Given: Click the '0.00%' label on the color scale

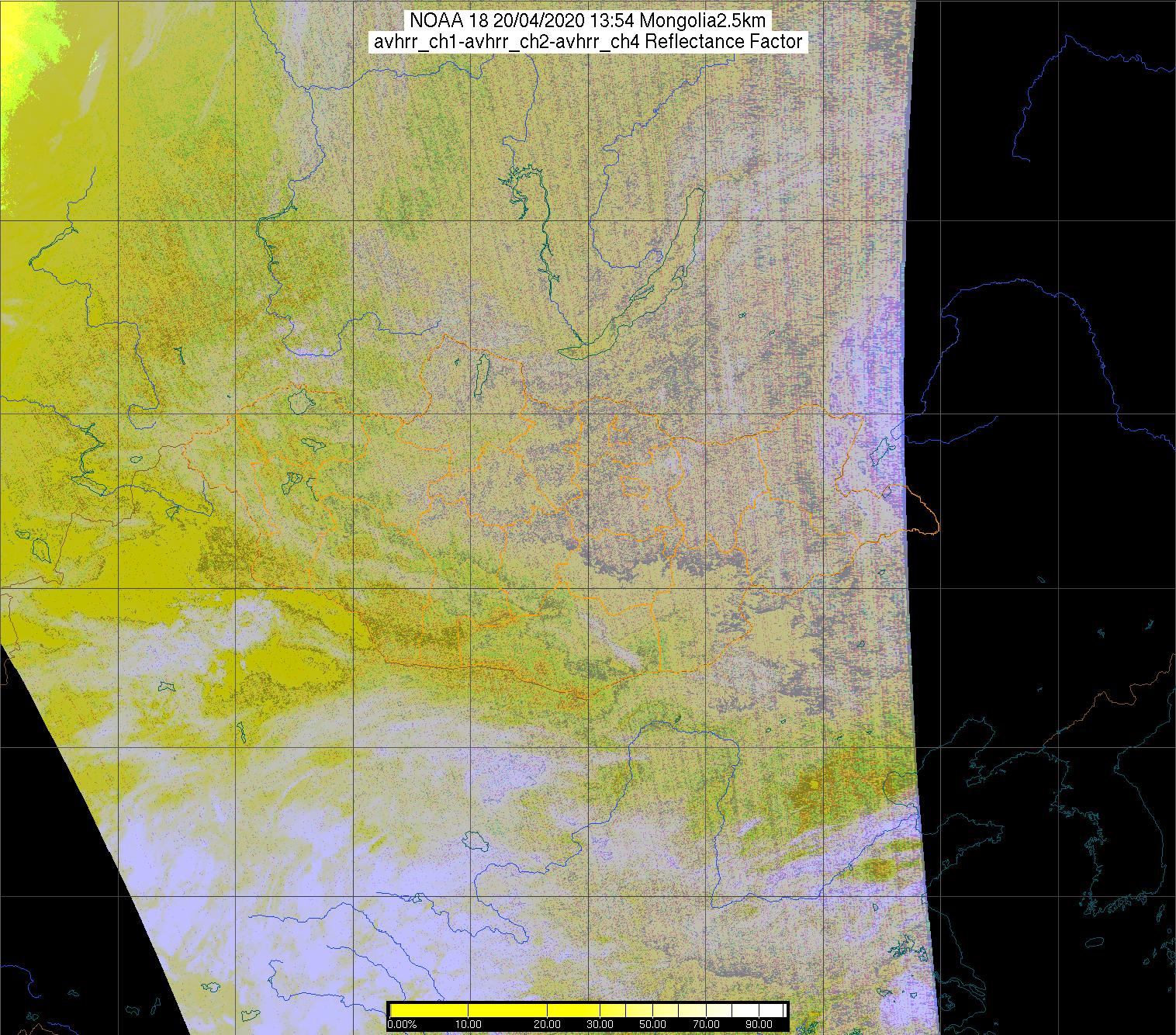Looking at the screenshot, I should click(402, 1024).
